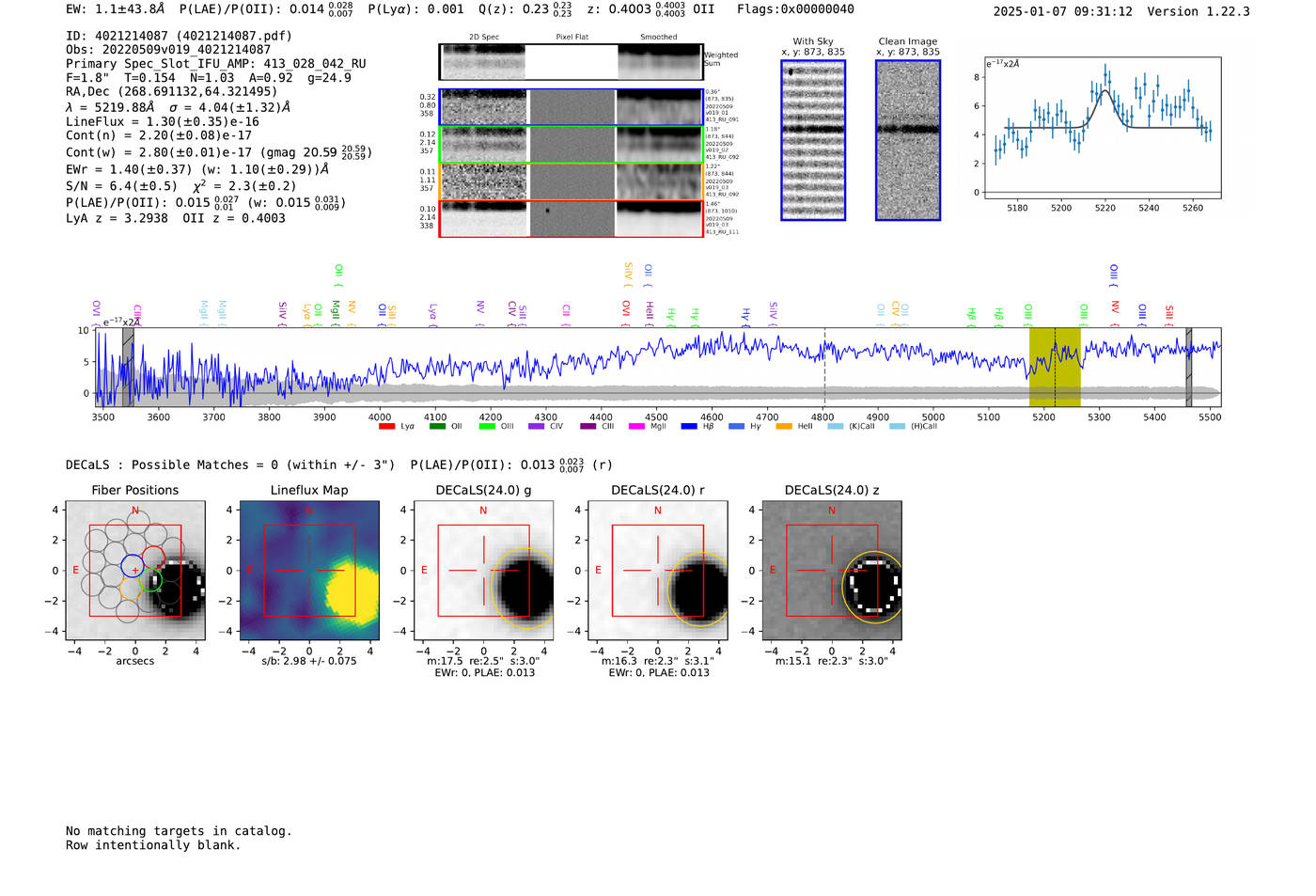Select the green fiber circle in Fiber Positions
Viewport: 1316px width, 896px height.
[150, 581]
